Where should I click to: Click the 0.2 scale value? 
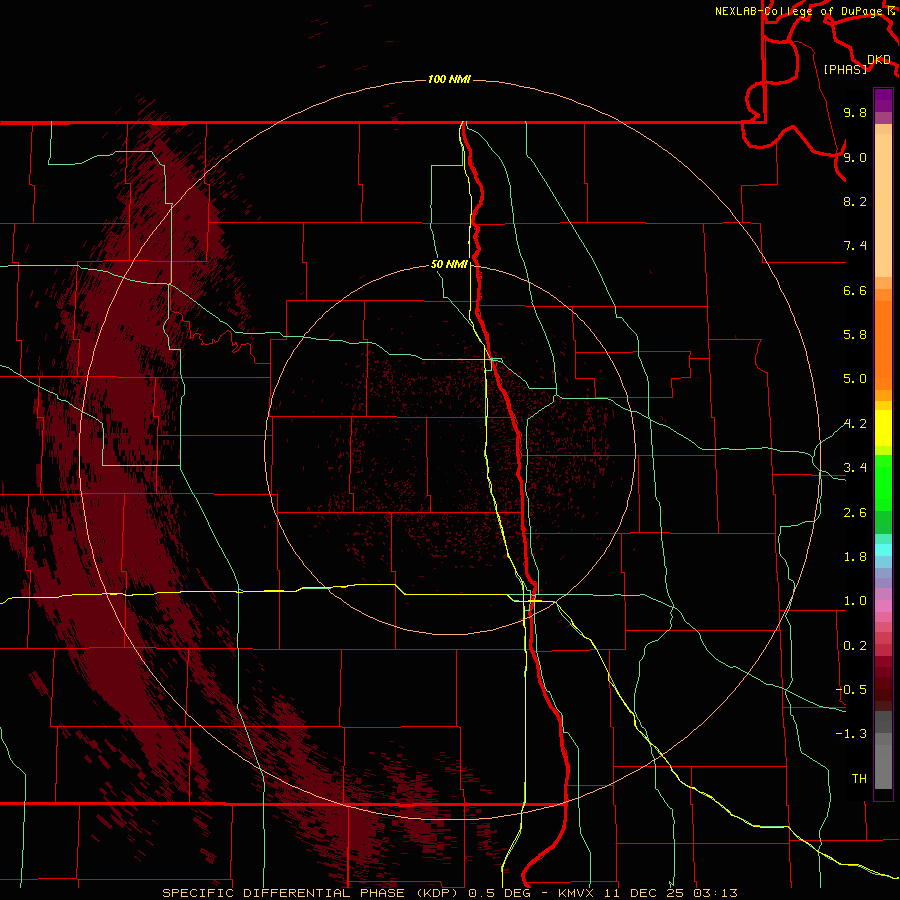tap(855, 646)
